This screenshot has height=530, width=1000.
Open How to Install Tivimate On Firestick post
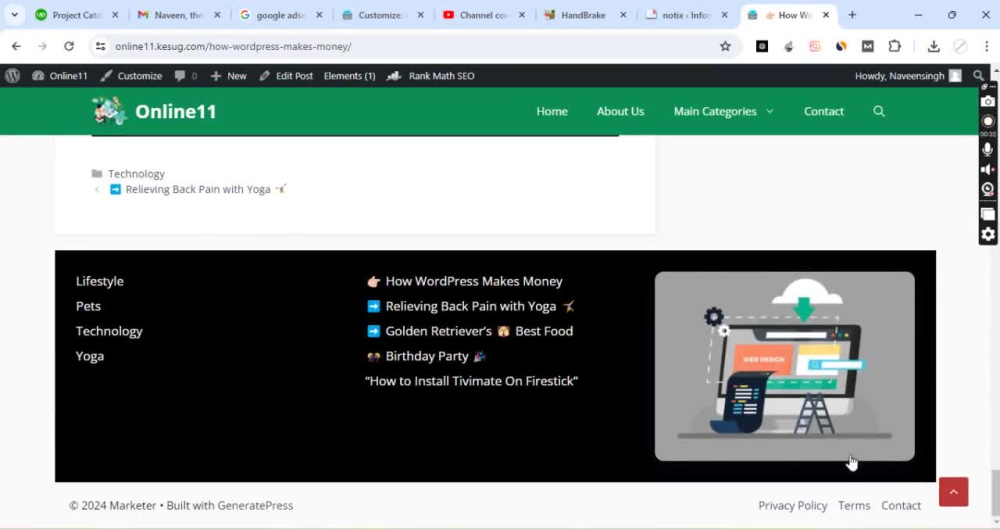471,381
